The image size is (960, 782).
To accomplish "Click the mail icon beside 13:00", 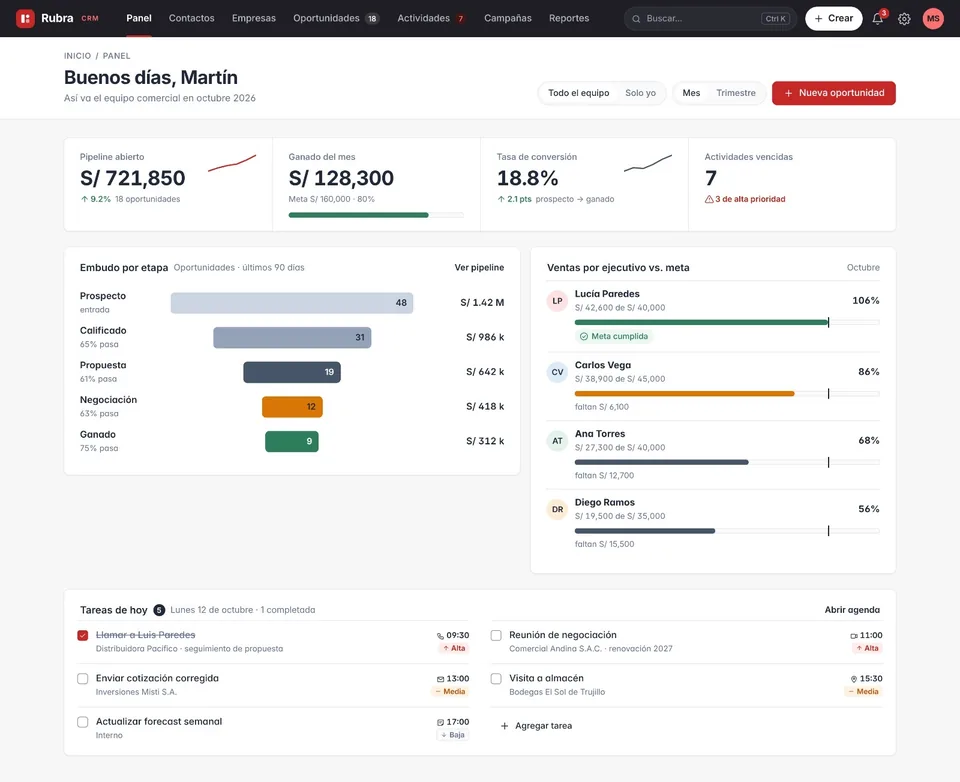I will pos(440,679).
